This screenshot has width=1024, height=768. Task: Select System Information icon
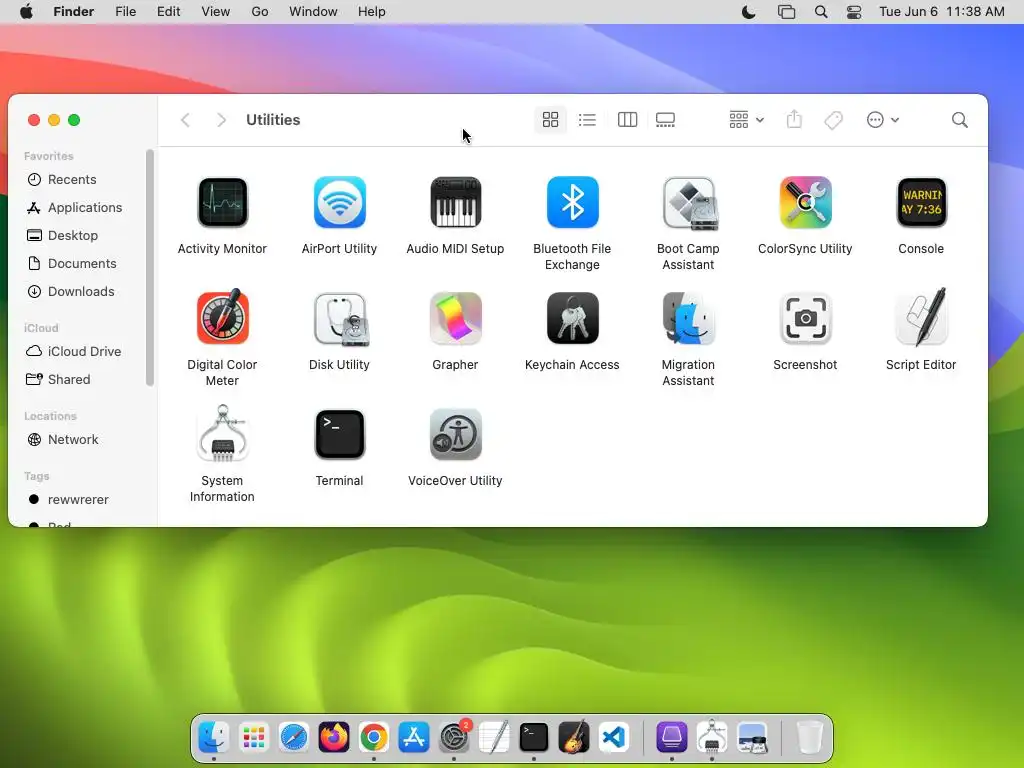pos(222,434)
